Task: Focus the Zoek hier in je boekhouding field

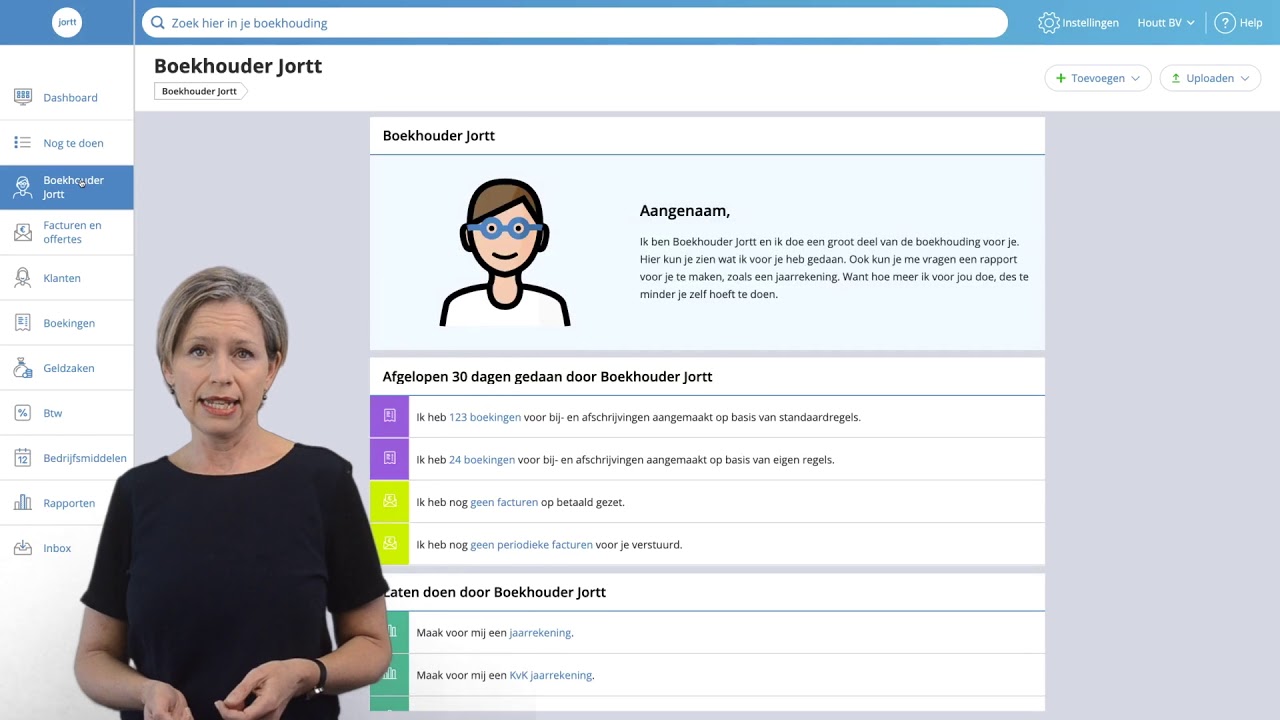Action: [x=575, y=22]
